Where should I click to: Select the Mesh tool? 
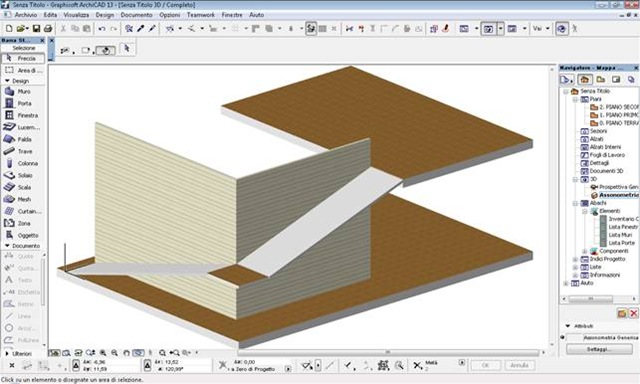coord(23,199)
